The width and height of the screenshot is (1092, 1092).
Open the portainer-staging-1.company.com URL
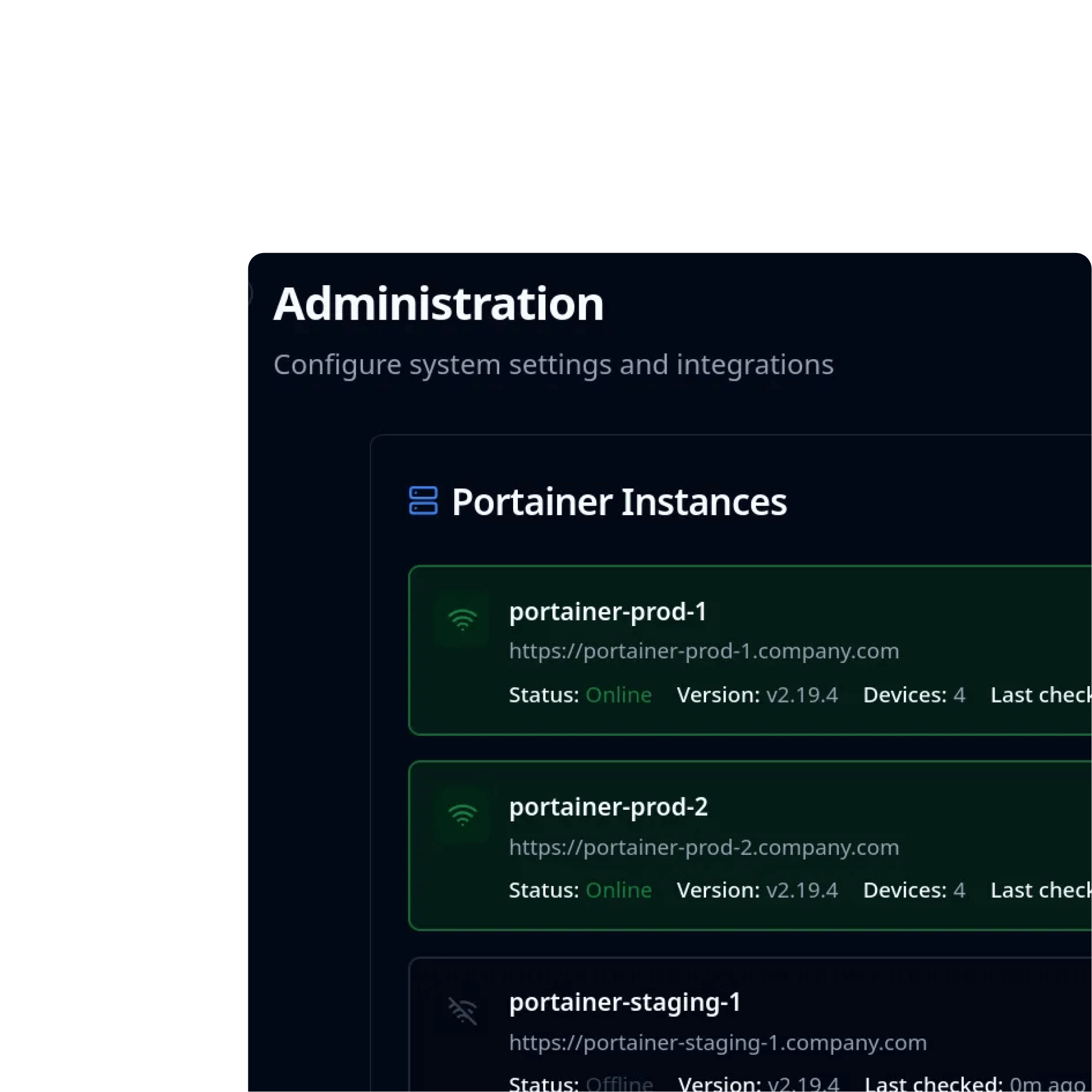point(718,1043)
